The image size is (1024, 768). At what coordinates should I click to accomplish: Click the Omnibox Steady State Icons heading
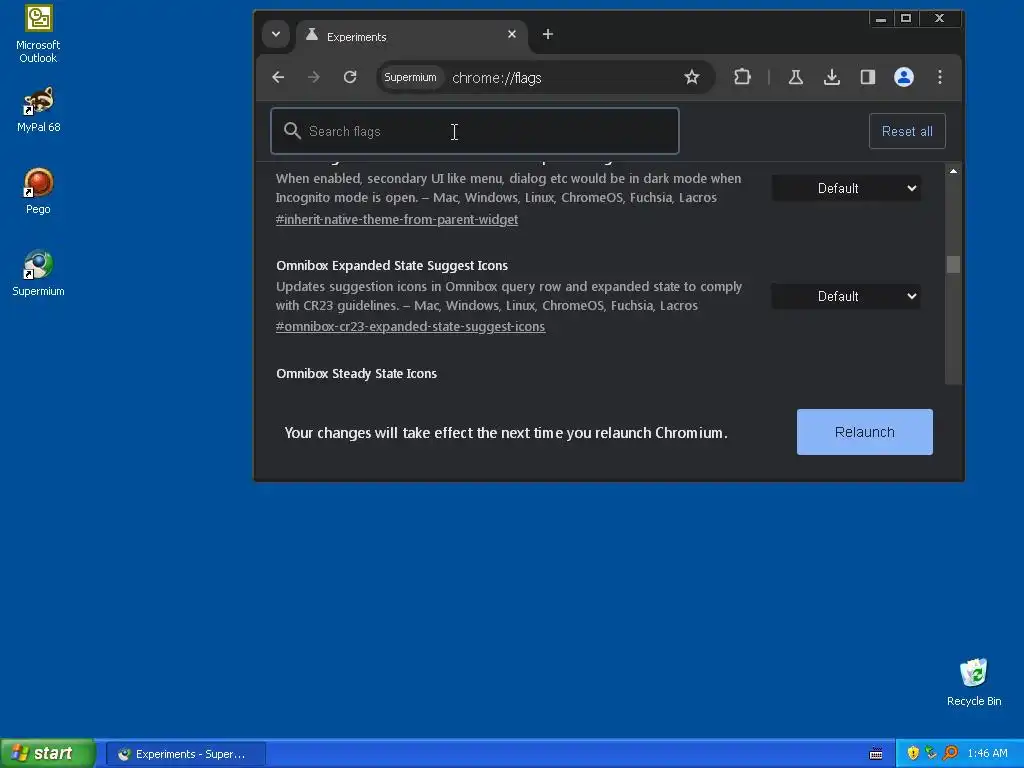357,374
